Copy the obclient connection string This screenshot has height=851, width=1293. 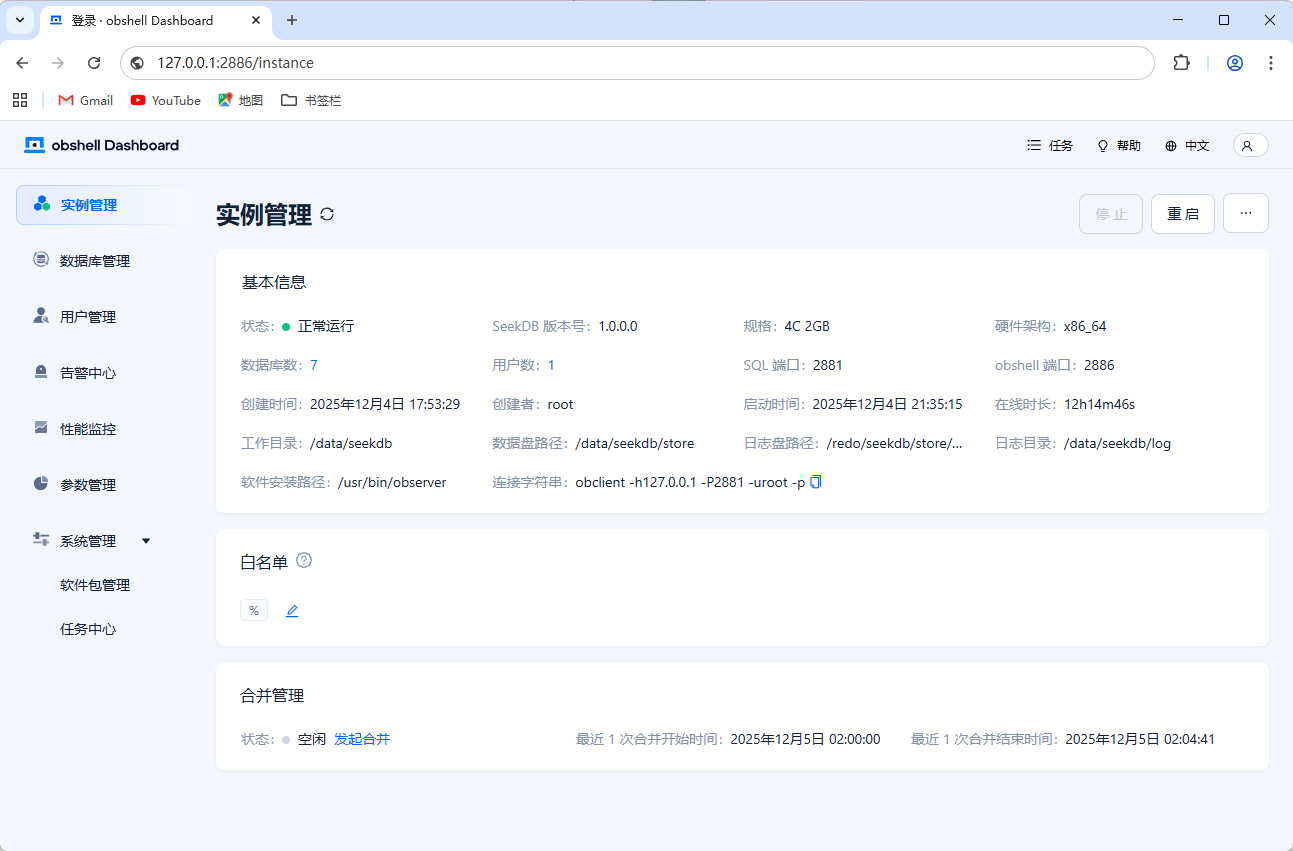coord(815,482)
